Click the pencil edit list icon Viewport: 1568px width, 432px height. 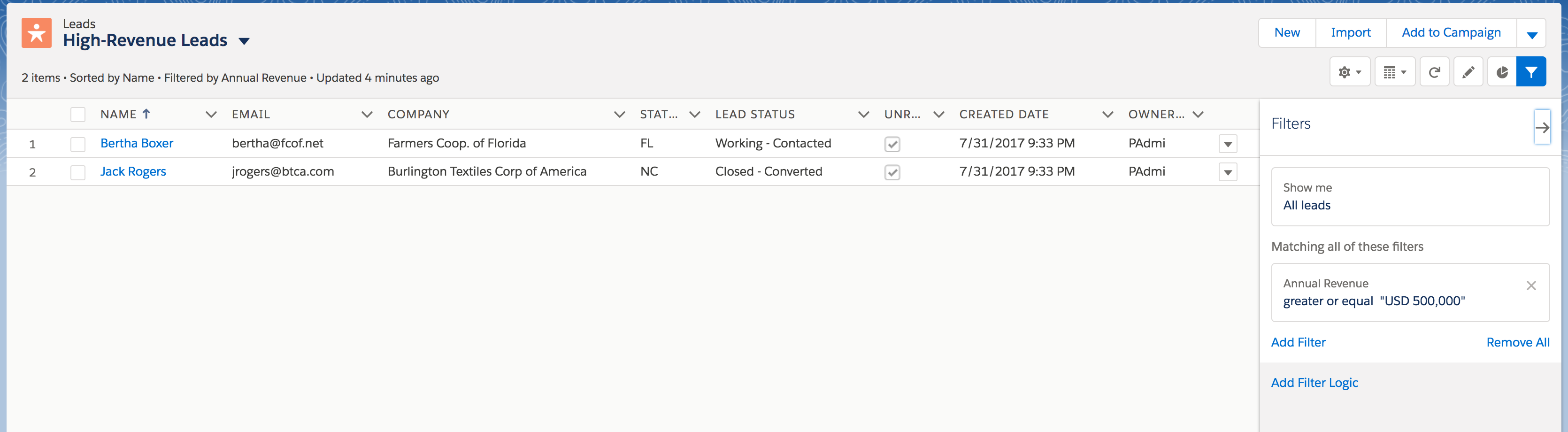1468,72
